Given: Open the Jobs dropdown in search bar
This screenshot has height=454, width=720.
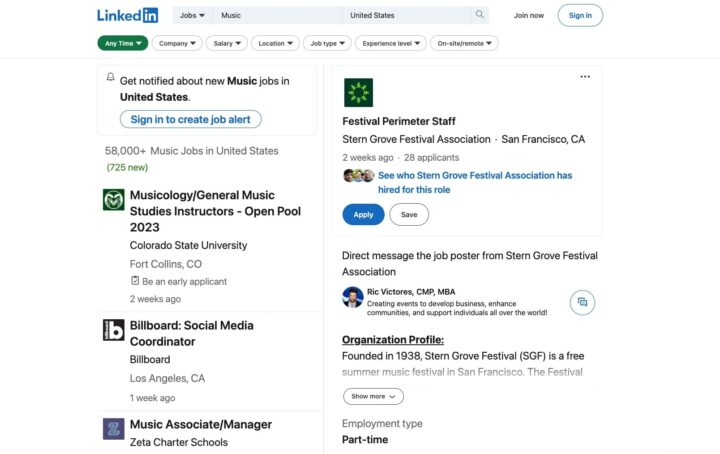Looking at the screenshot, I should (x=192, y=16).
